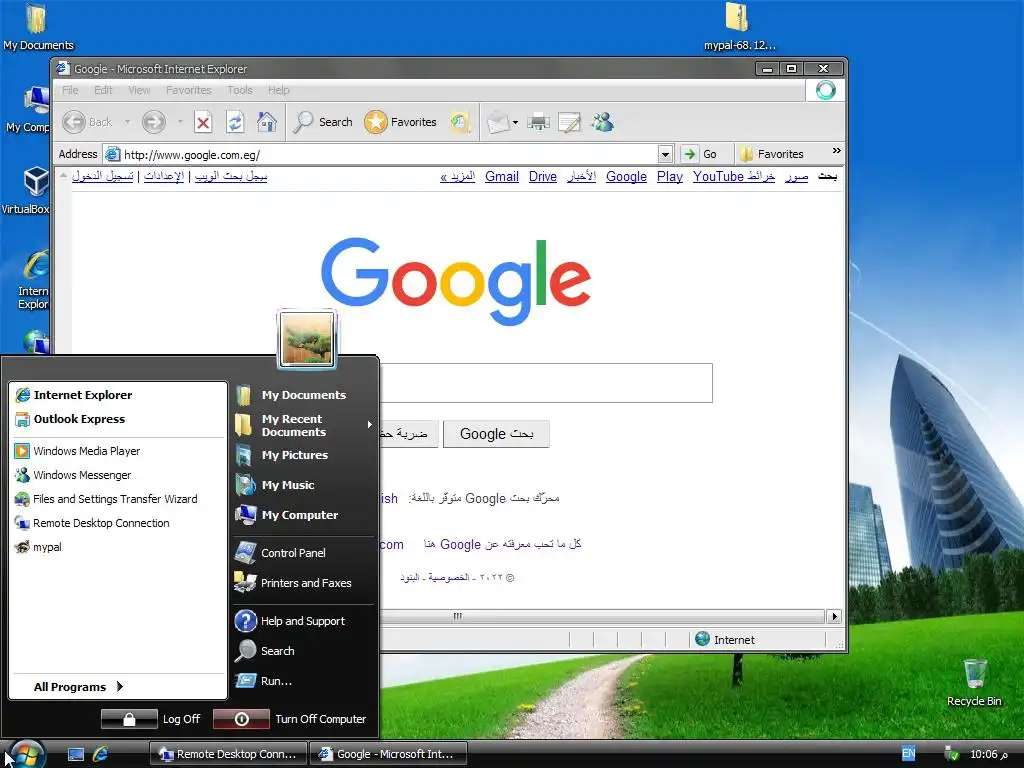The height and width of the screenshot is (768, 1024).
Task: Open the File menu
Action: [x=70, y=90]
